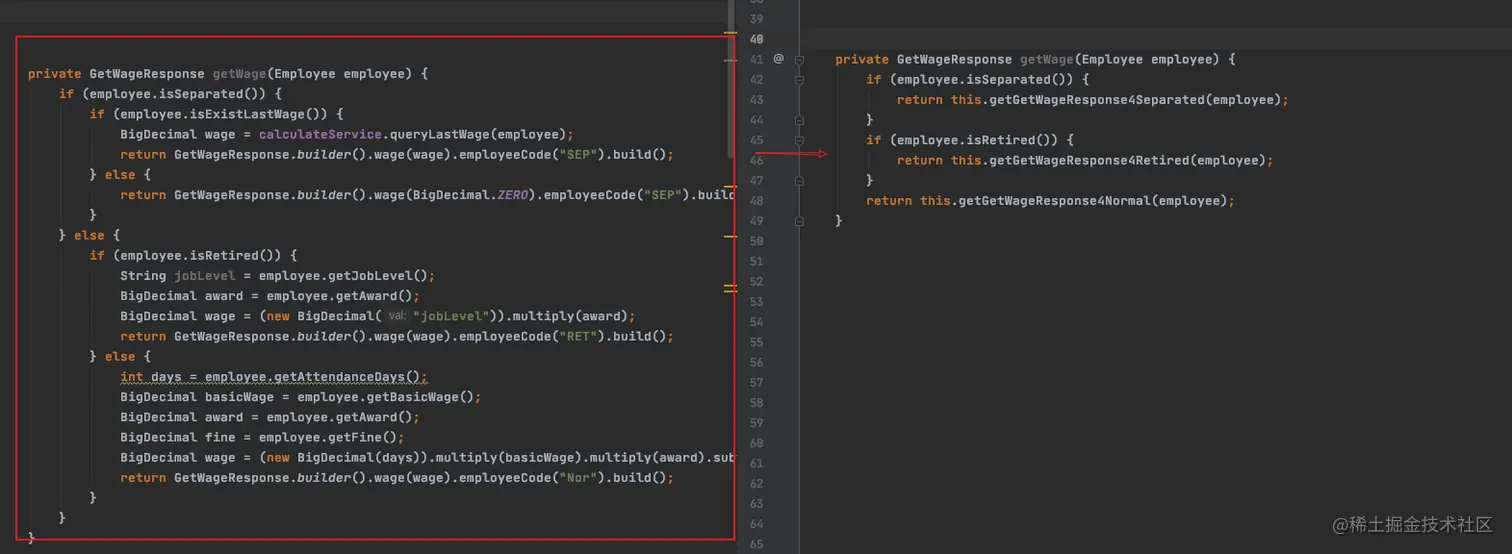Screen dimensions: 1512x554
Task: Click isRetired call in the left editor
Action: point(225,255)
